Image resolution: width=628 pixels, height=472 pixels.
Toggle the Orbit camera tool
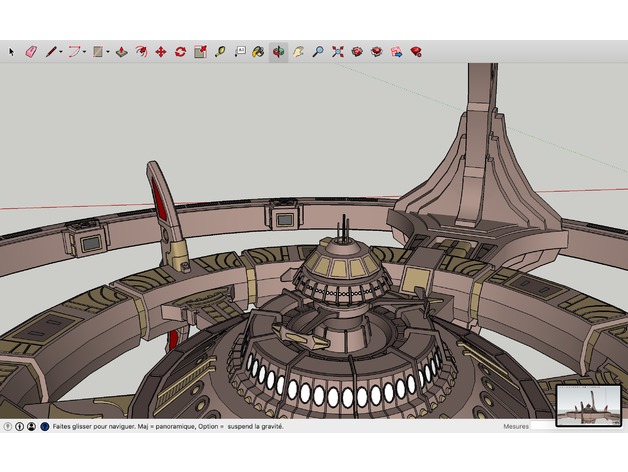(278, 51)
